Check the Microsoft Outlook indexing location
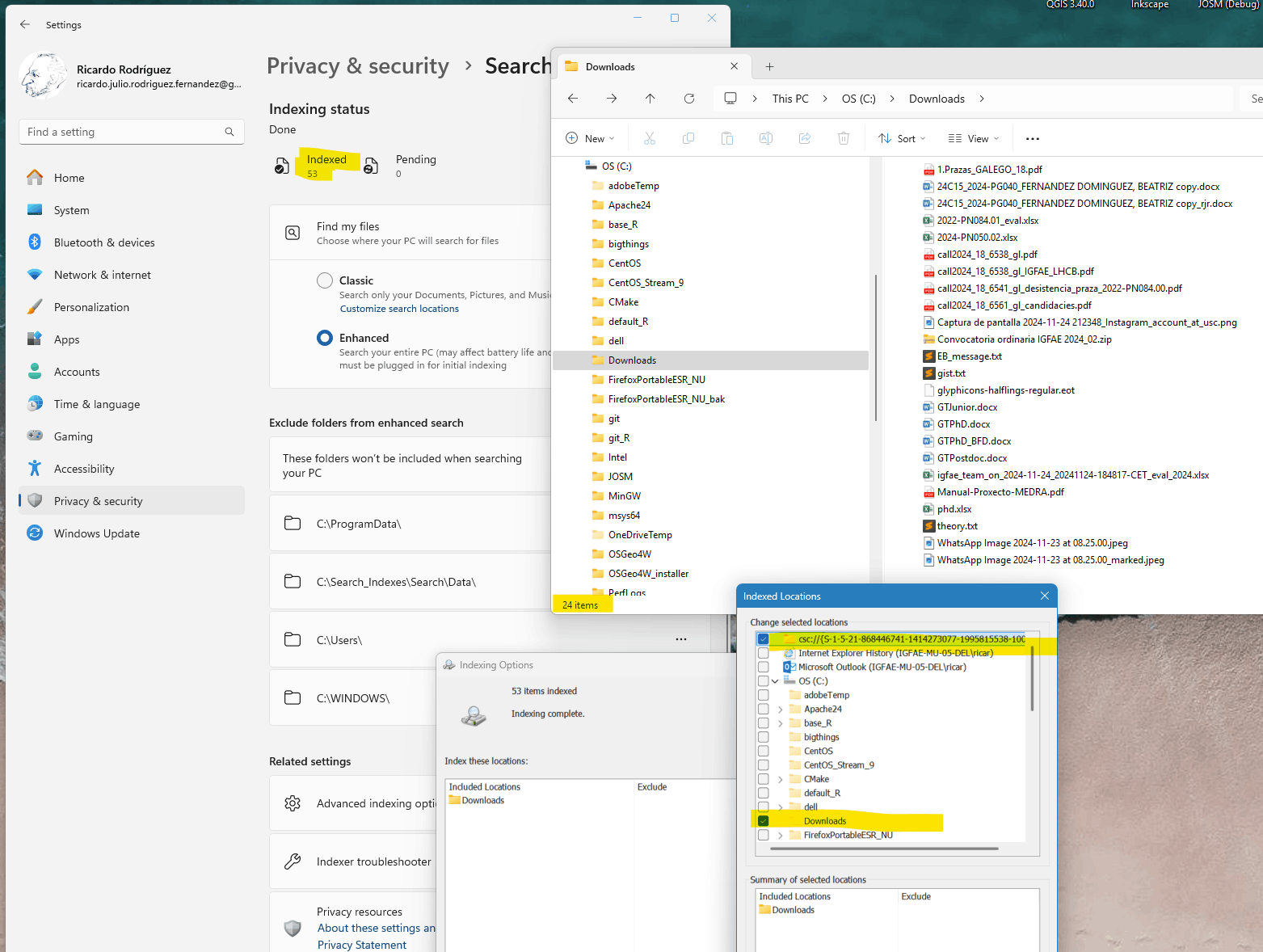 (764, 666)
